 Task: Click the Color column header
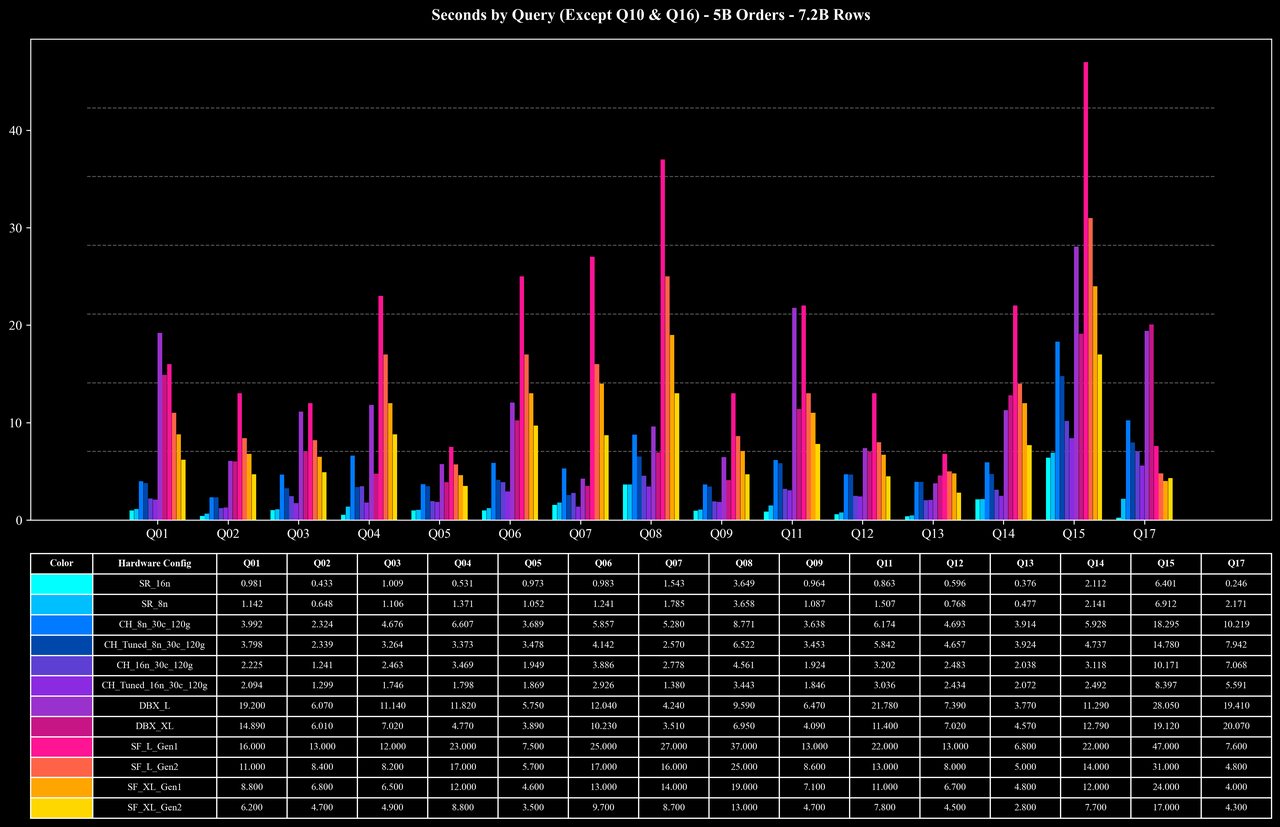coord(62,563)
